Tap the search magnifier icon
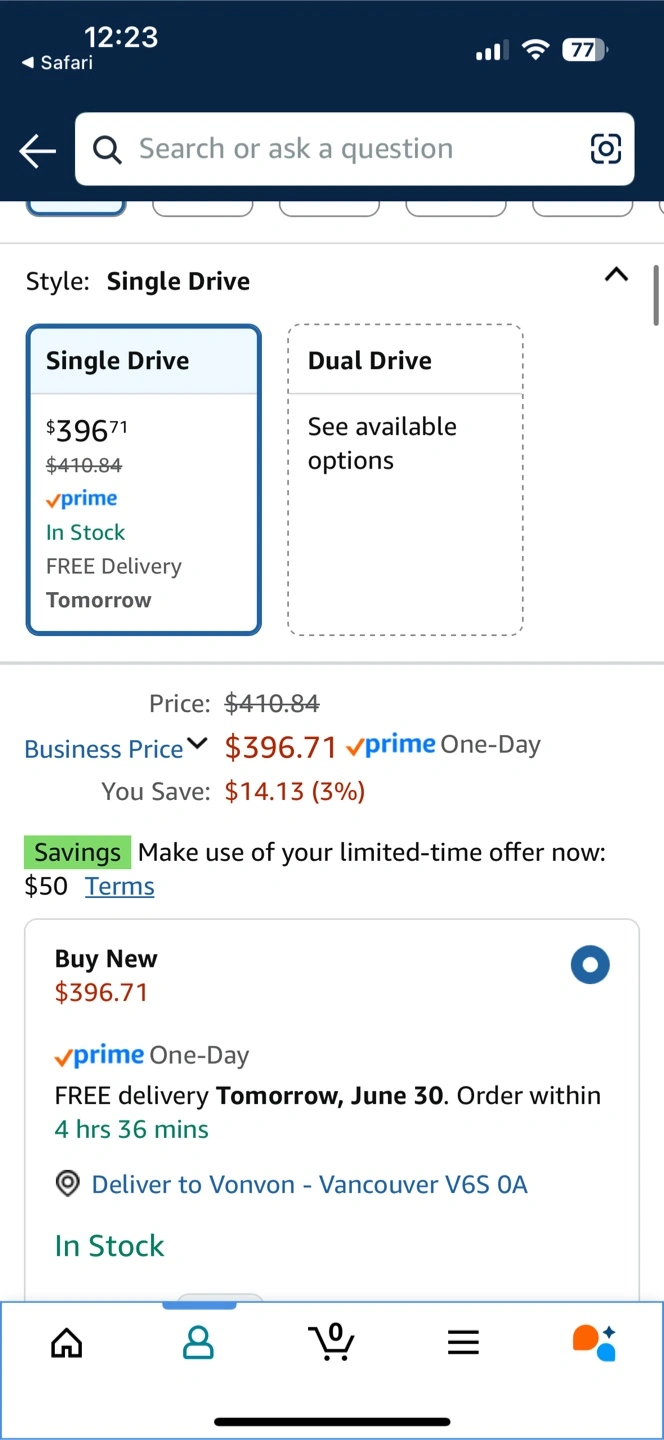 (107, 150)
